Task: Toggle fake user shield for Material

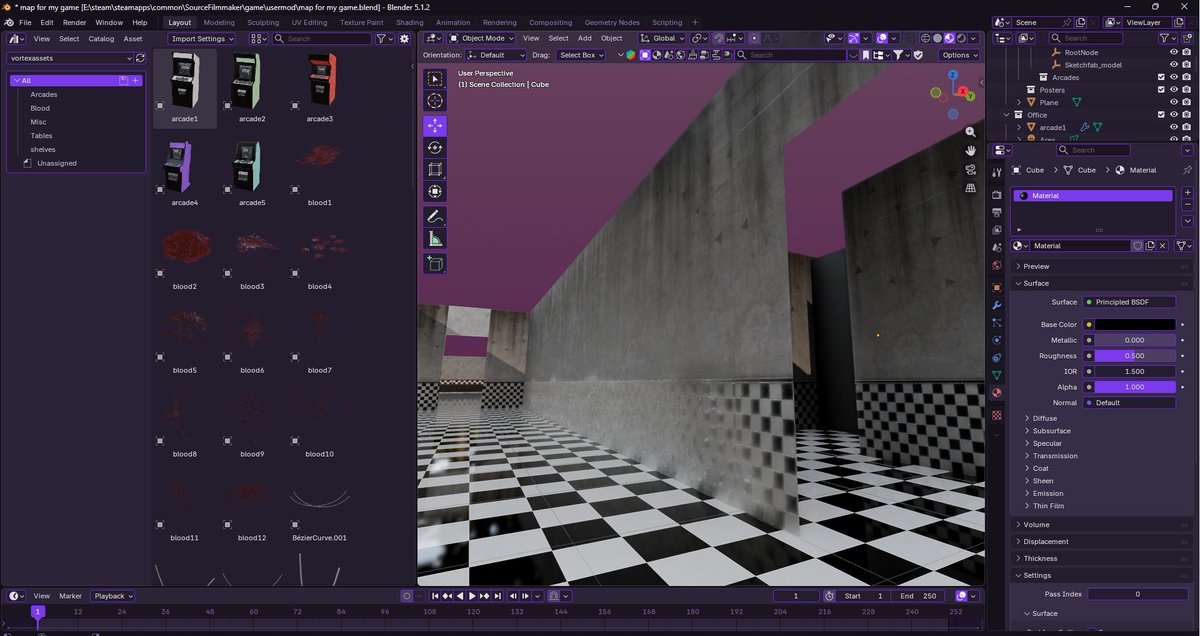Action: tap(1137, 245)
